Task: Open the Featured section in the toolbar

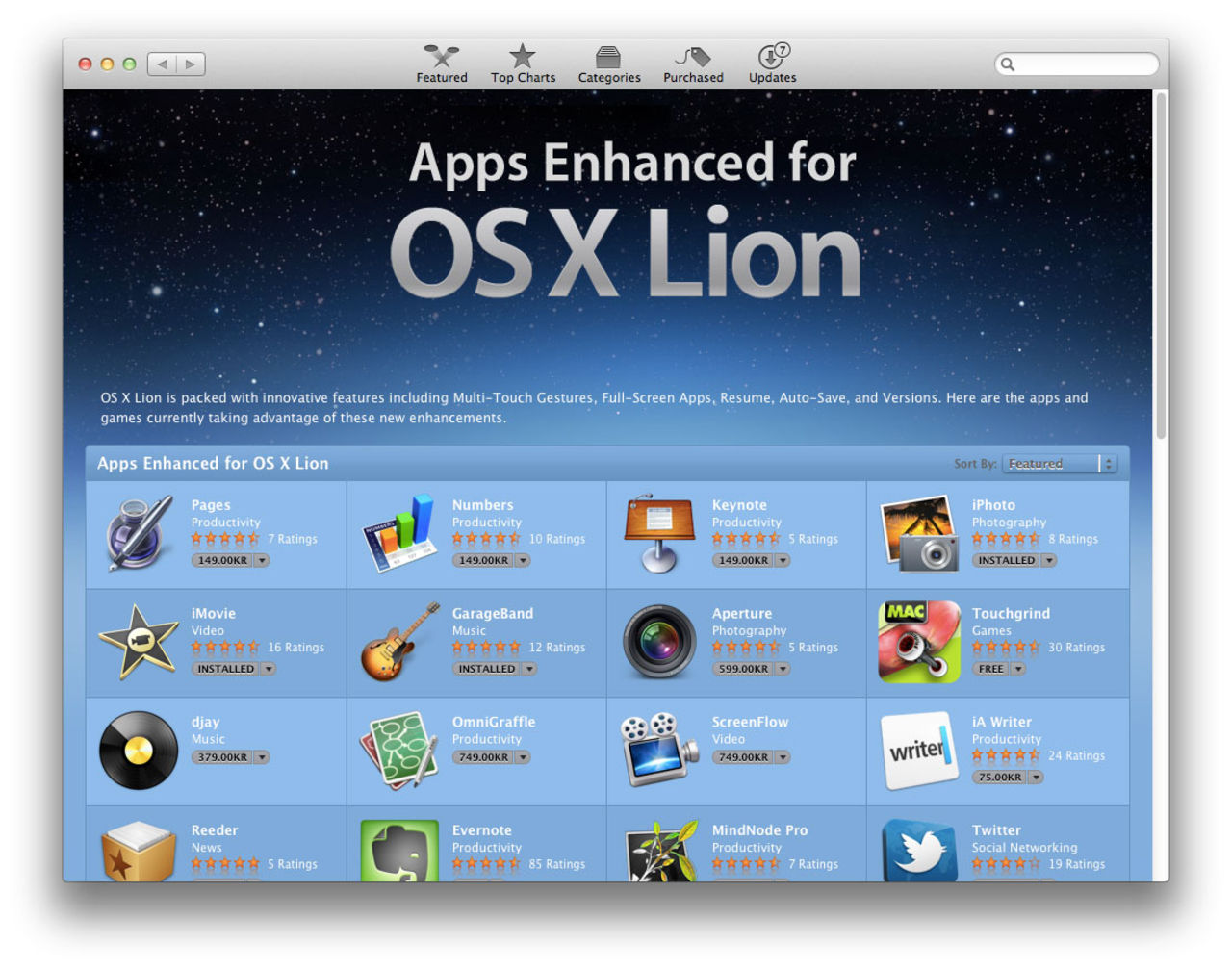Action: [441, 62]
